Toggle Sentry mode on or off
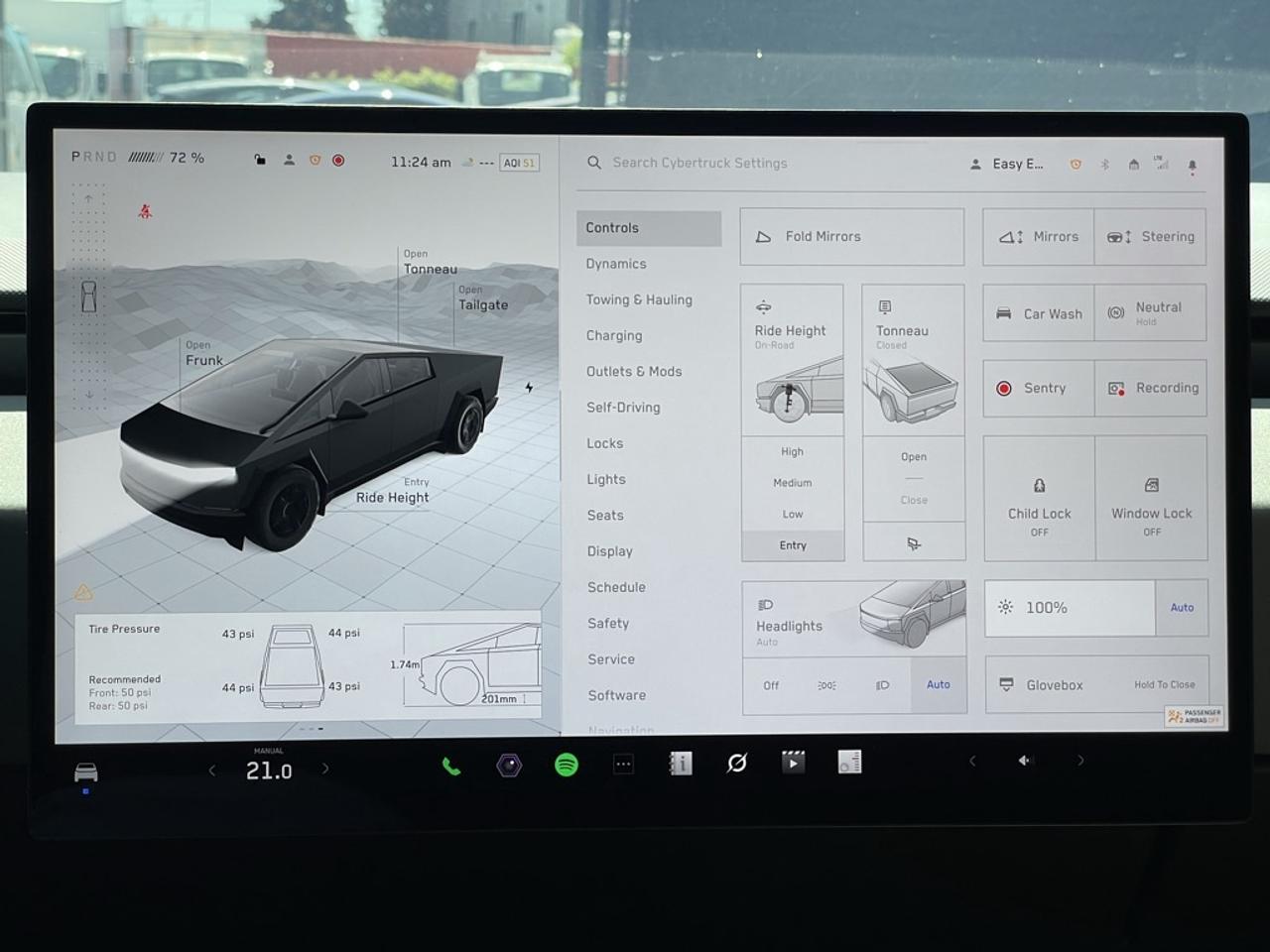Screen dimensions: 1270x952 [1039, 388]
